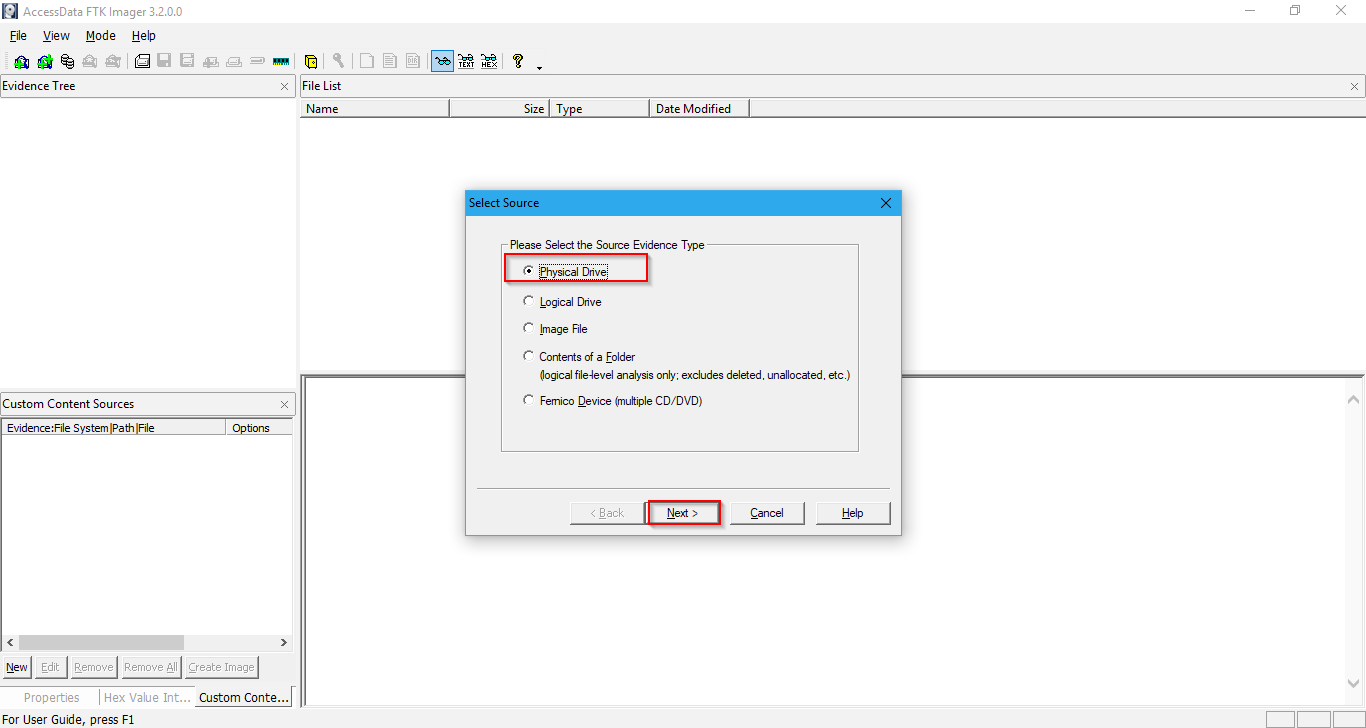Close the File List pane
Image resolution: width=1366 pixels, height=728 pixels.
(x=1355, y=87)
